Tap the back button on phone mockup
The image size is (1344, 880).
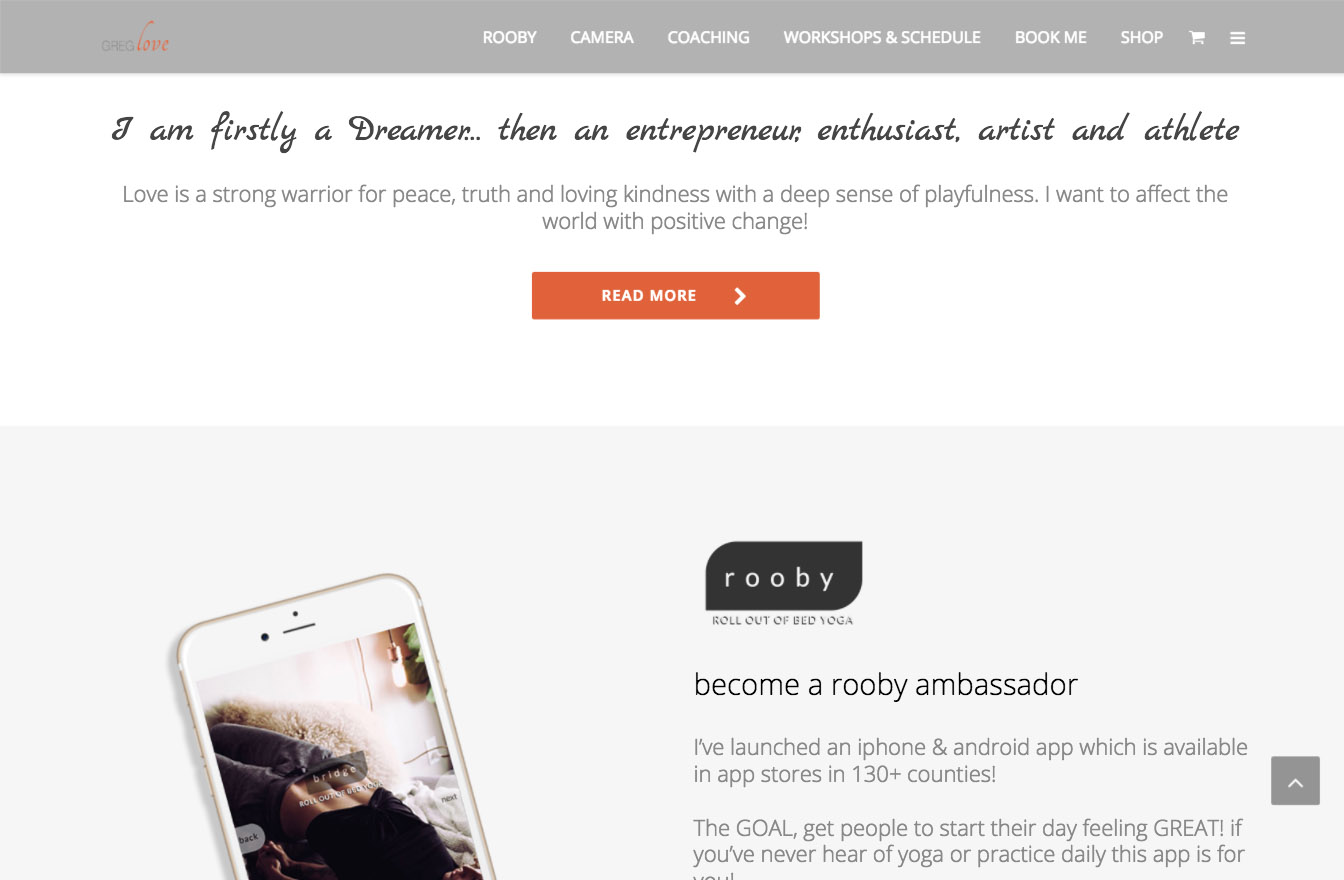(247, 838)
